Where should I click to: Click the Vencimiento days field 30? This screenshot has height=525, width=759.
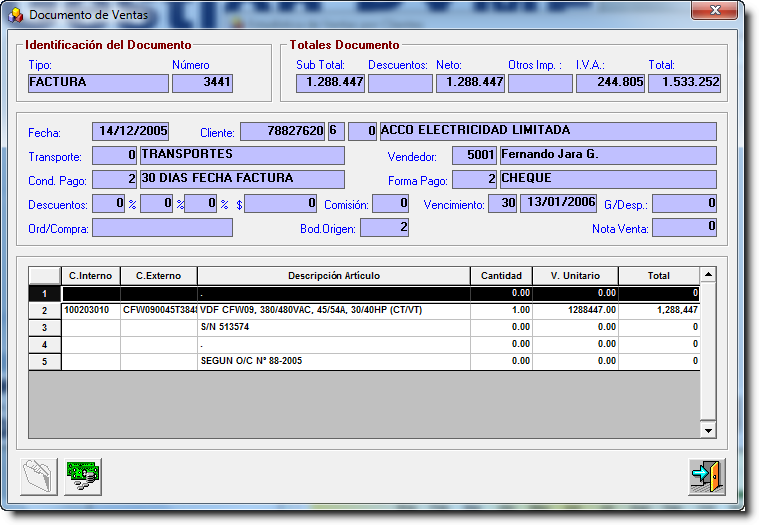pos(502,204)
